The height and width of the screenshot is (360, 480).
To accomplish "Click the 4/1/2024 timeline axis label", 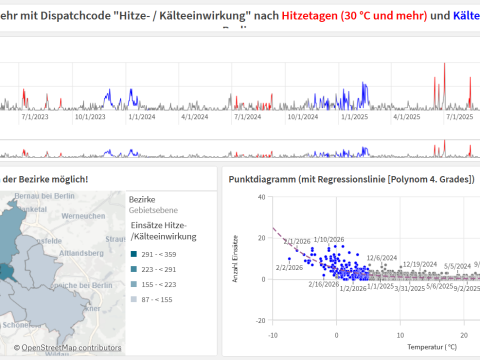I will point(195,117).
